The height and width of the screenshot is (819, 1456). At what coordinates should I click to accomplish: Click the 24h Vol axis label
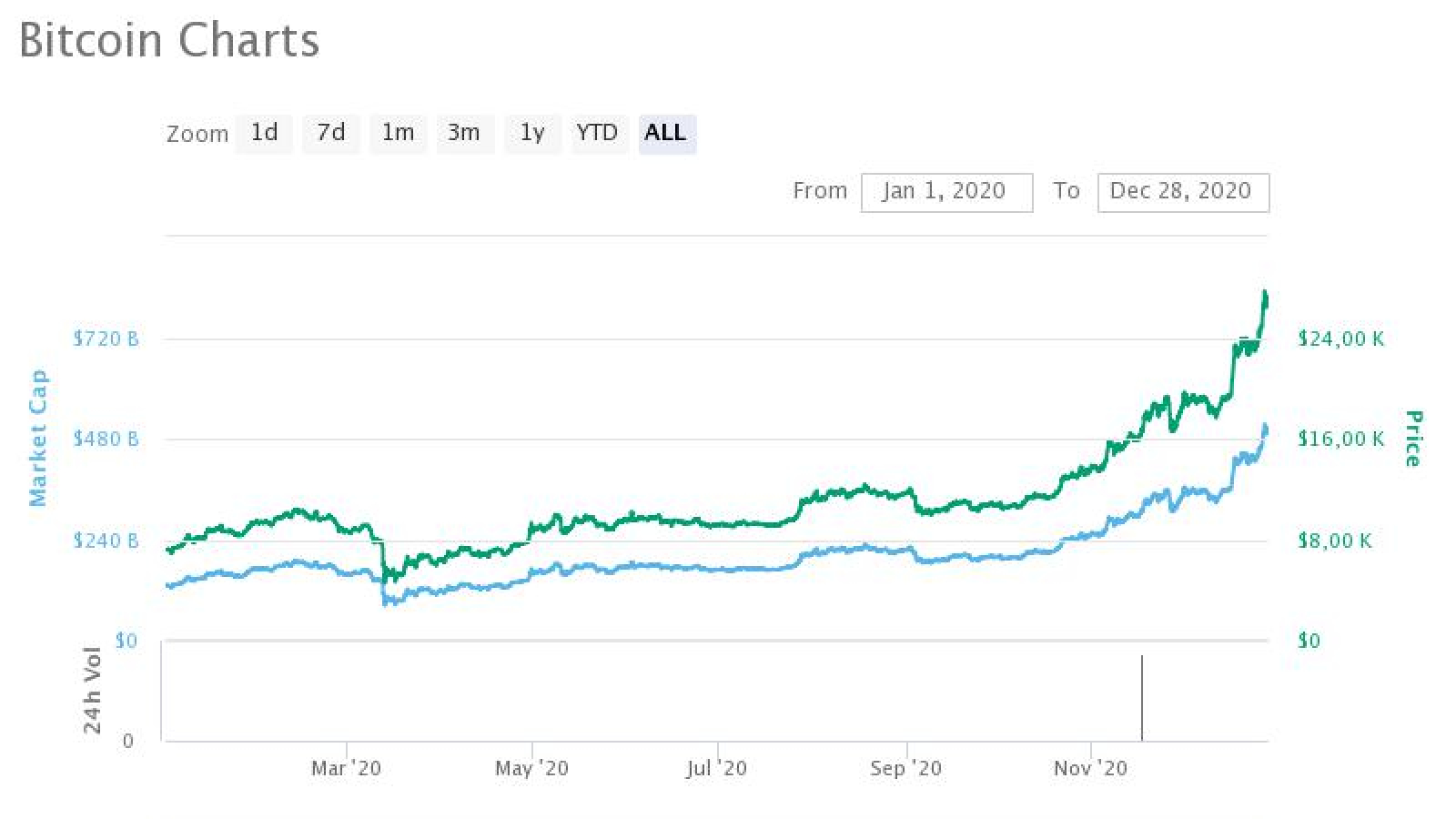(92, 690)
